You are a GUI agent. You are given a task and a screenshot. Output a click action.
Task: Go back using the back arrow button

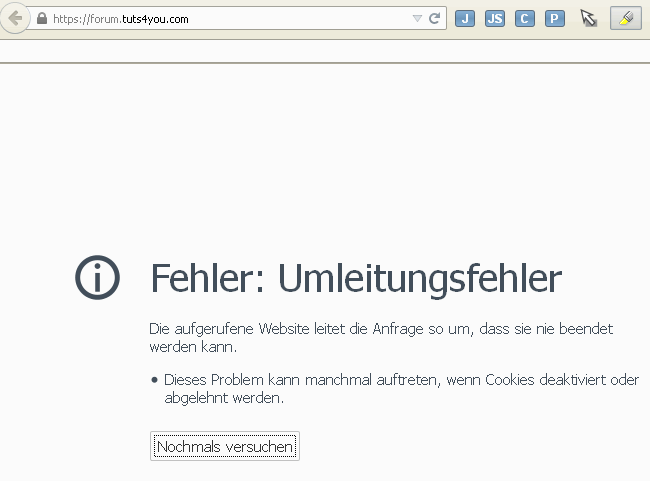14,18
